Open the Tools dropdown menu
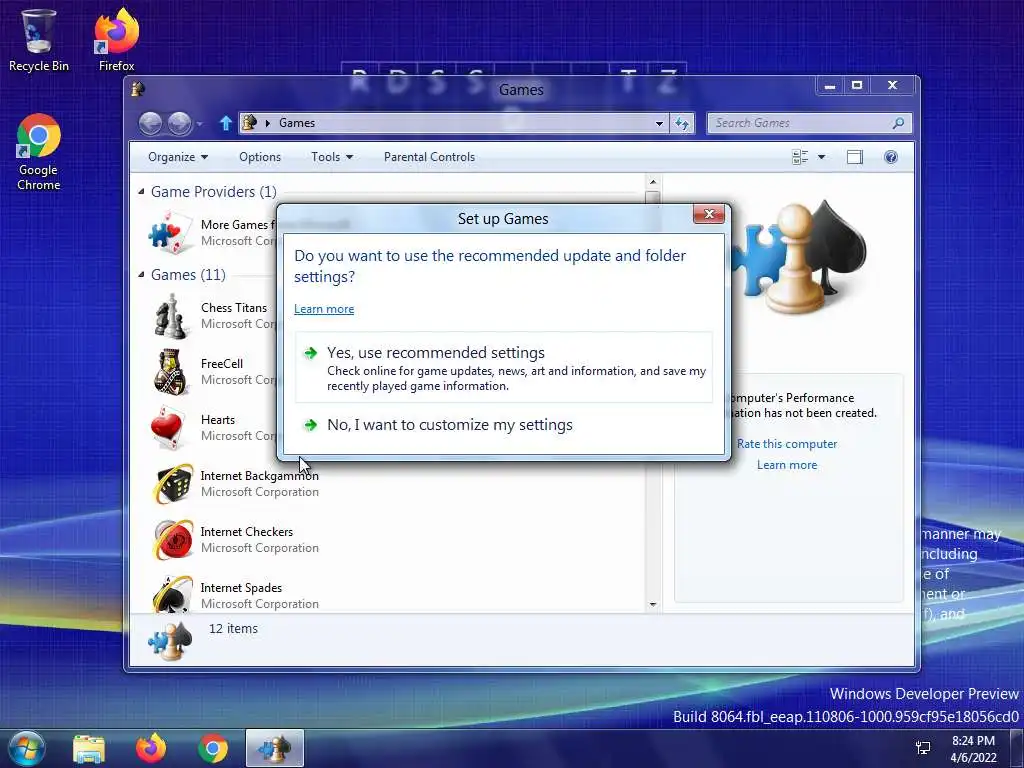Screen dimensions: 1024x768 pos(332,157)
